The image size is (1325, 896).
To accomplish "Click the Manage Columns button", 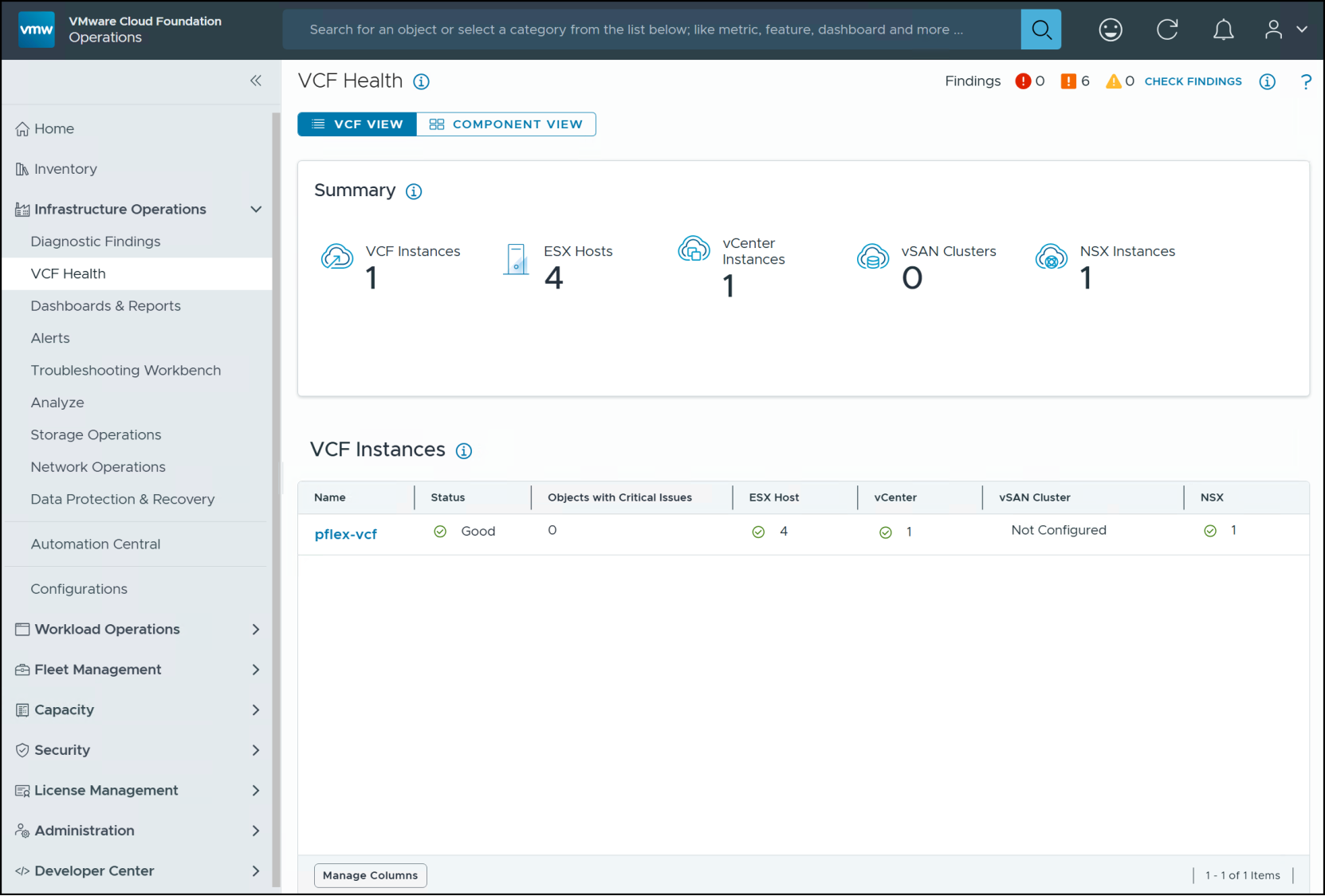I will pyautogui.click(x=371, y=875).
